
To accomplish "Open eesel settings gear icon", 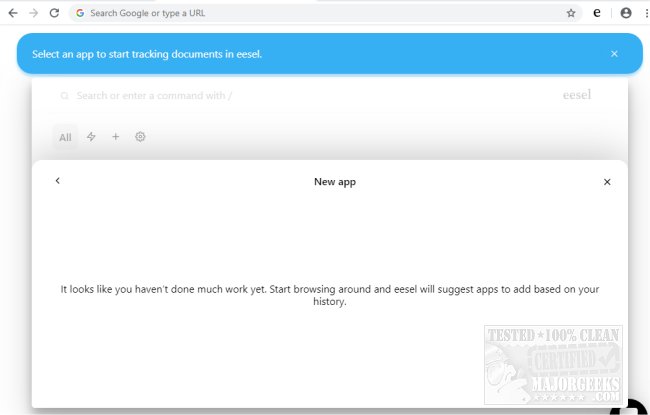I will tap(140, 136).
